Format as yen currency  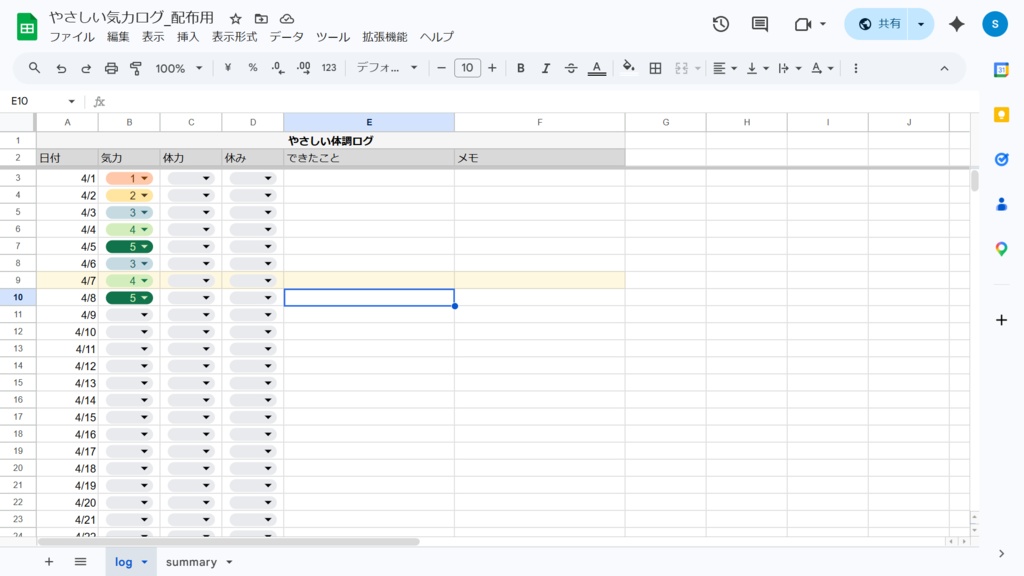pos(228,68)
